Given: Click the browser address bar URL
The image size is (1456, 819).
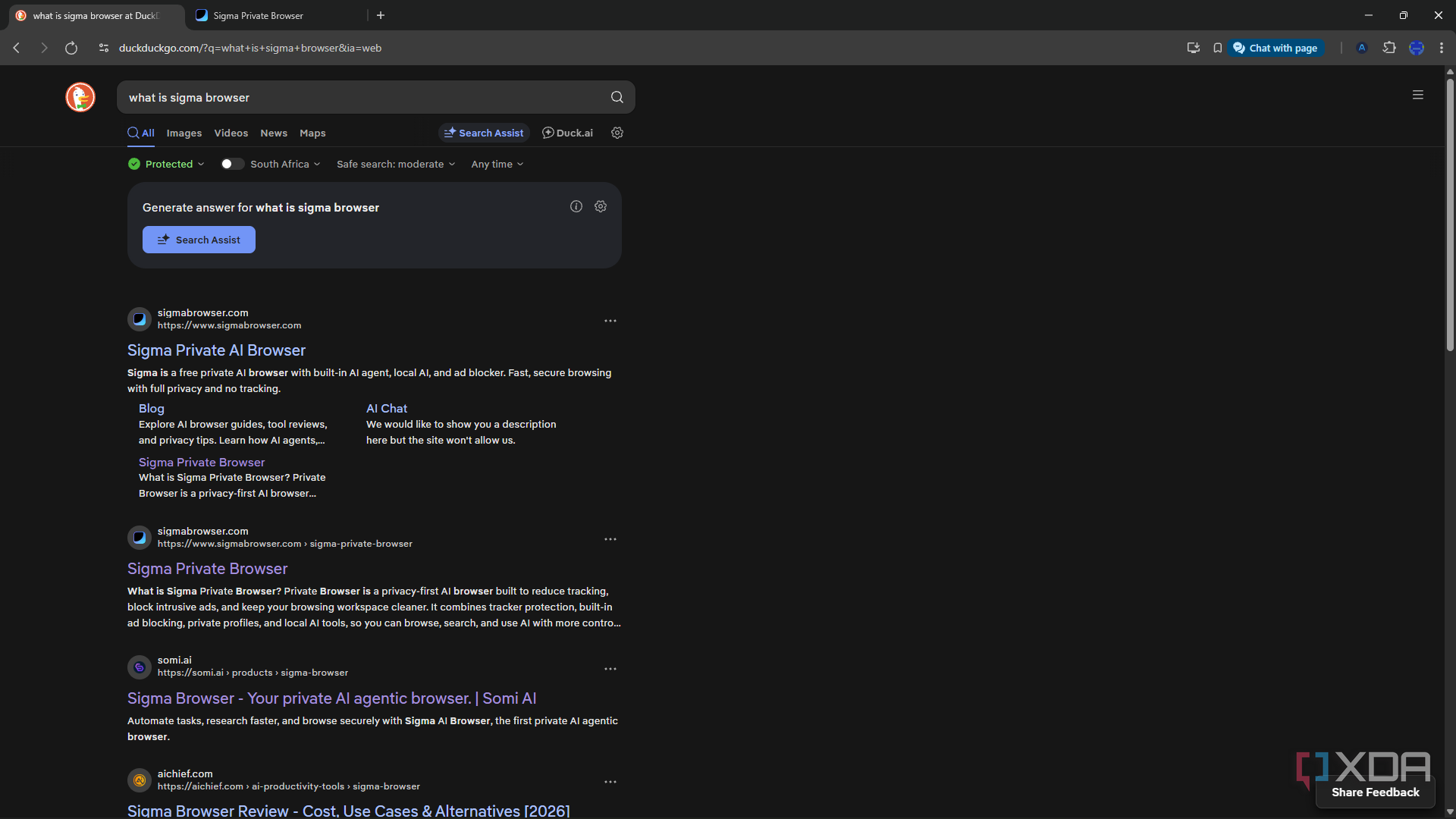Looking at the screenshot, I should point(250,48).
